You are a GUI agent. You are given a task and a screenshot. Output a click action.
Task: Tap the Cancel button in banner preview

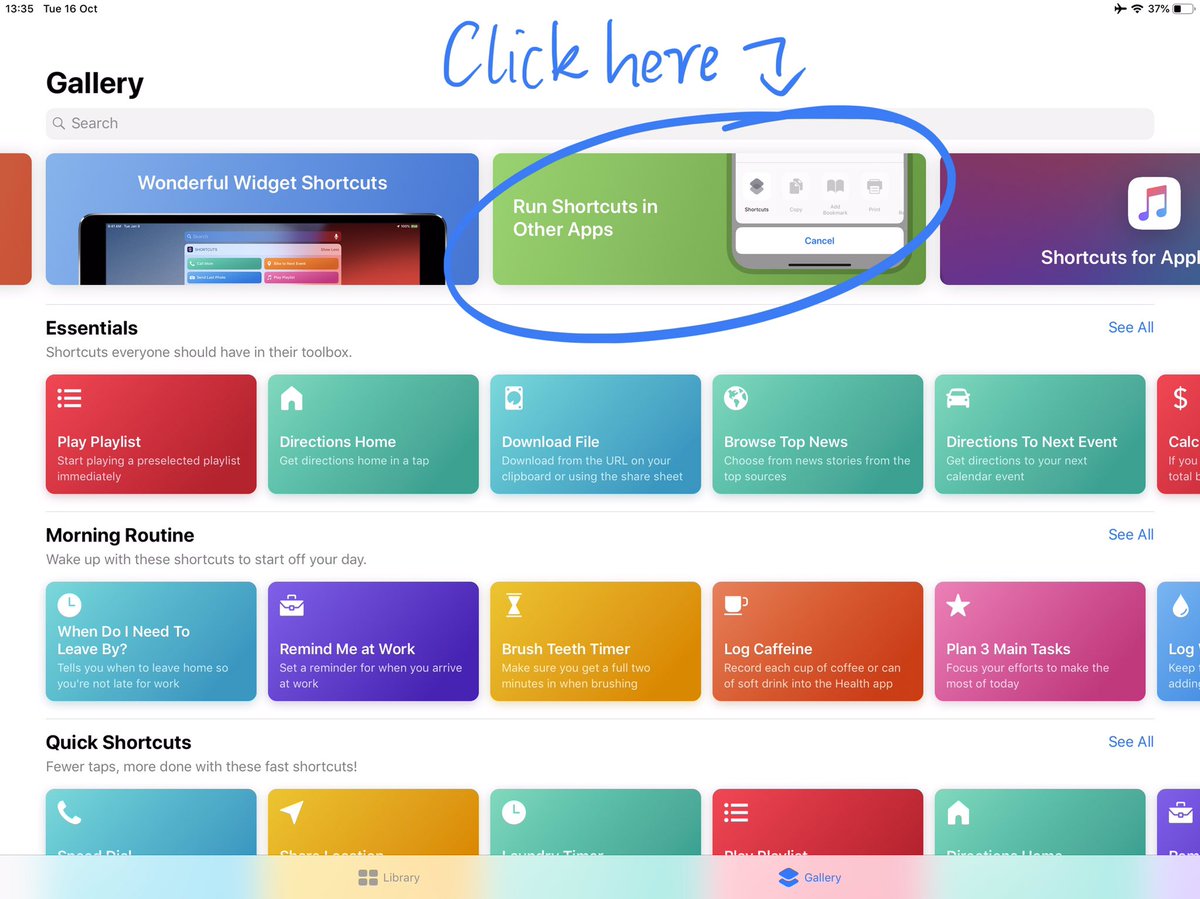coord(819,241)
